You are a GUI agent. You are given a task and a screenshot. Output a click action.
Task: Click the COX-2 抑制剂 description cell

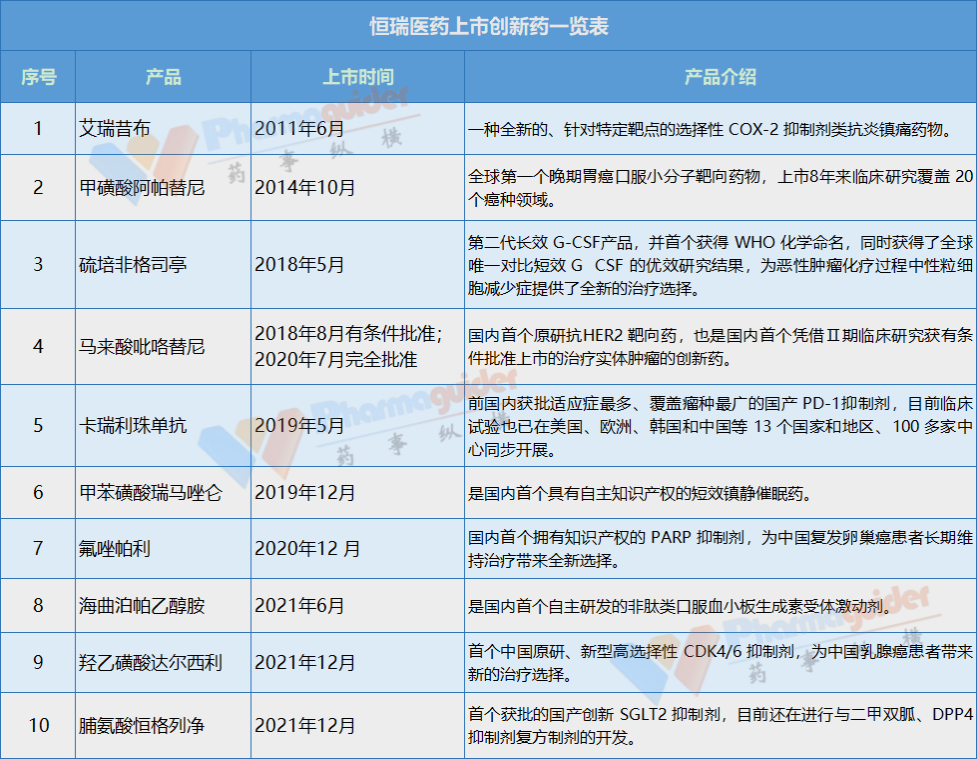pyautogui.click(x=708, y=130)
